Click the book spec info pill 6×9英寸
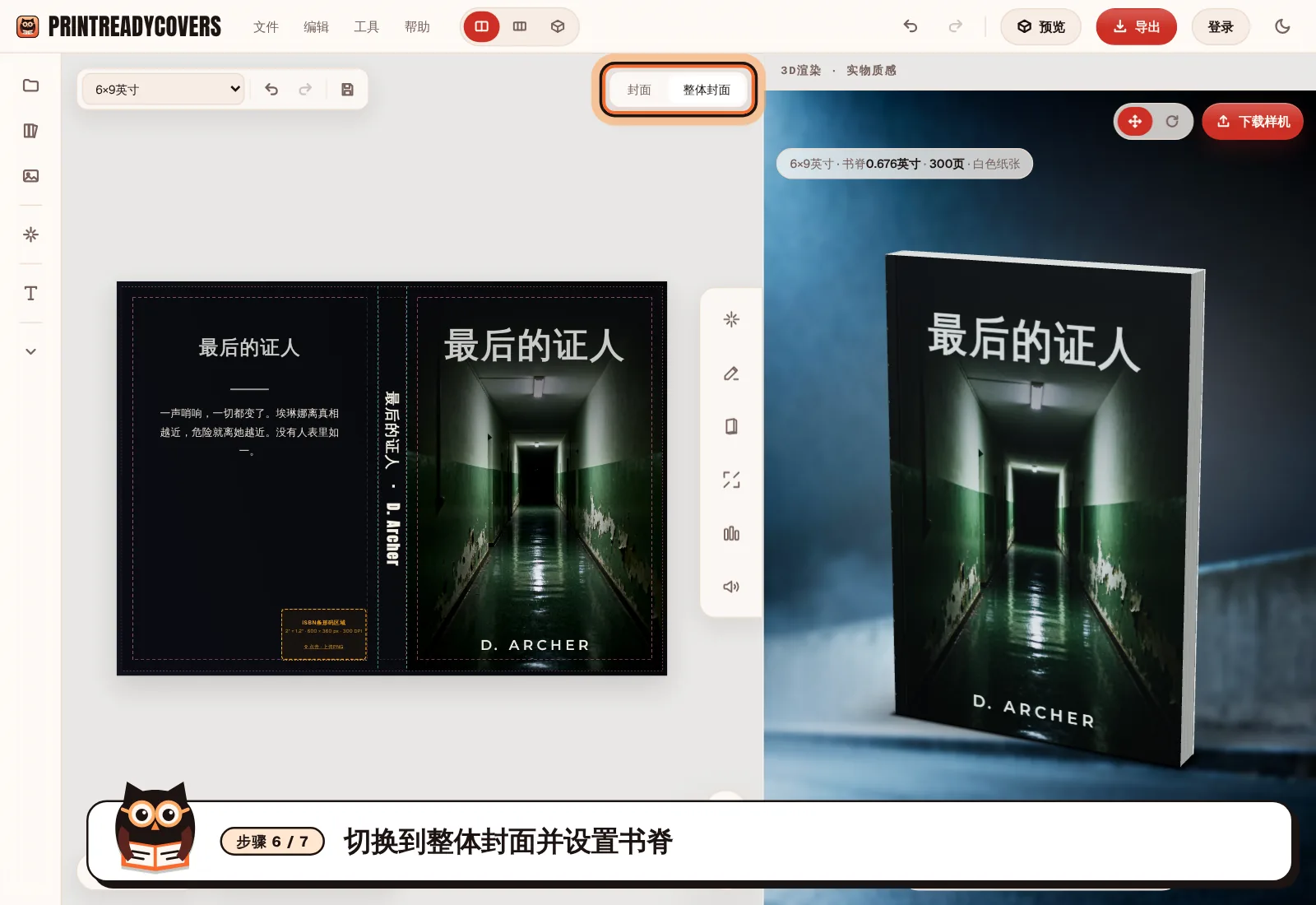The image size is (1316, 905). pos(905,164)
